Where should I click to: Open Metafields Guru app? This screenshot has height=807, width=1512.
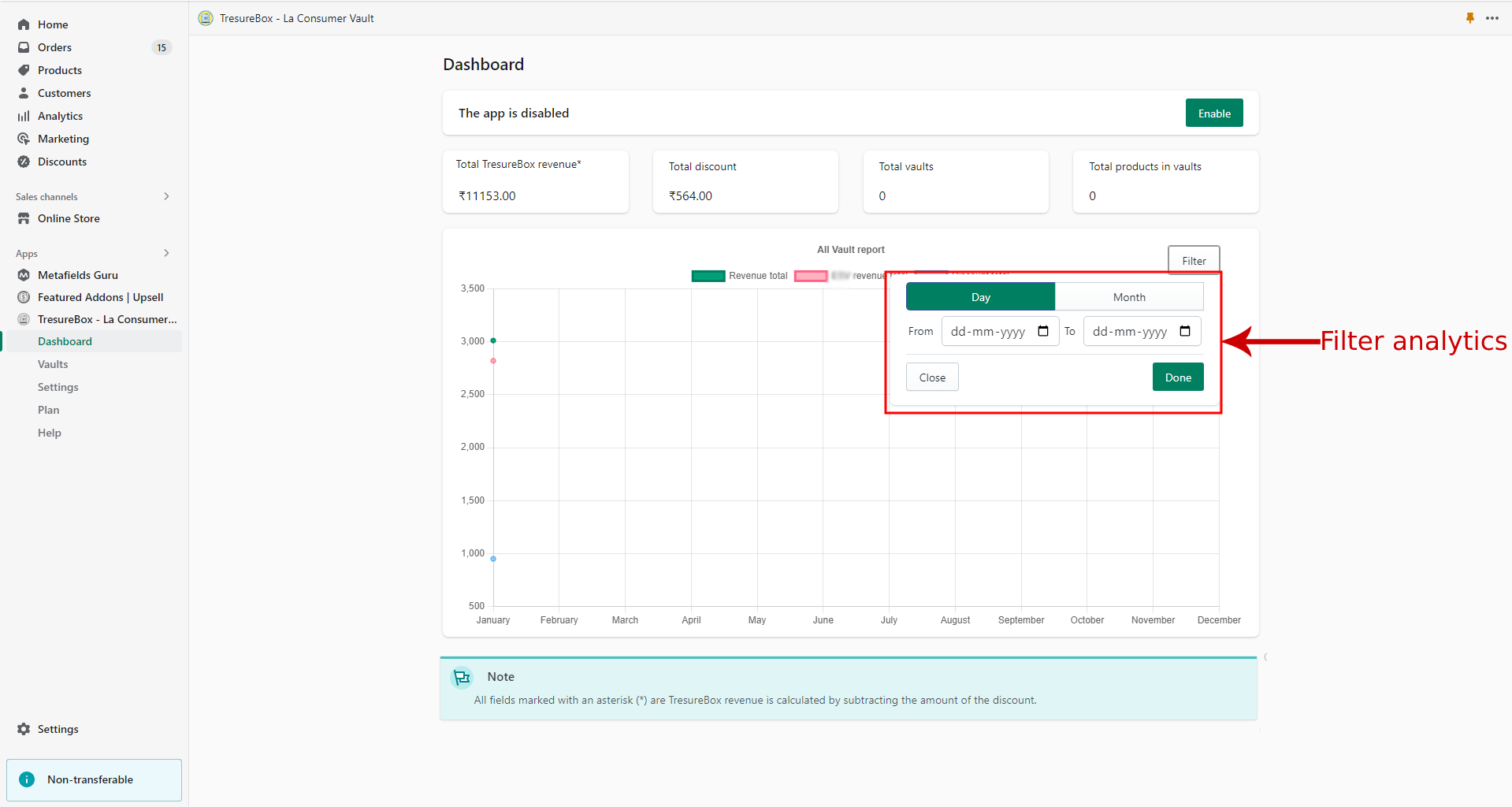(x=77, y=275)
